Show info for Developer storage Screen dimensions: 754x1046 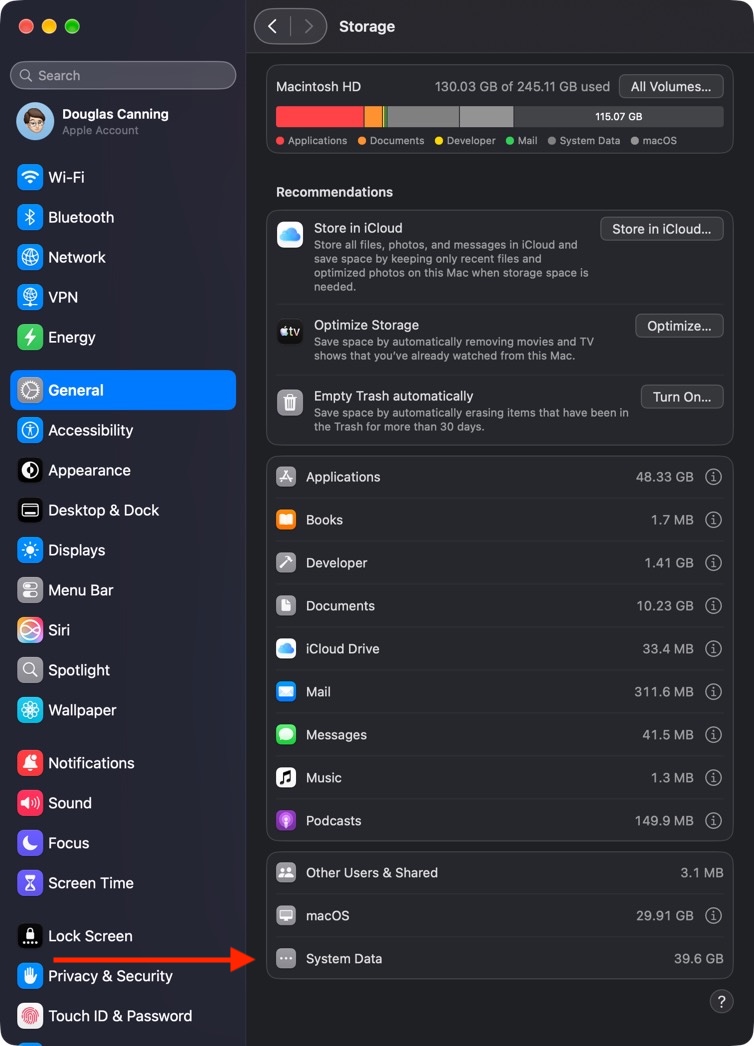713,563
